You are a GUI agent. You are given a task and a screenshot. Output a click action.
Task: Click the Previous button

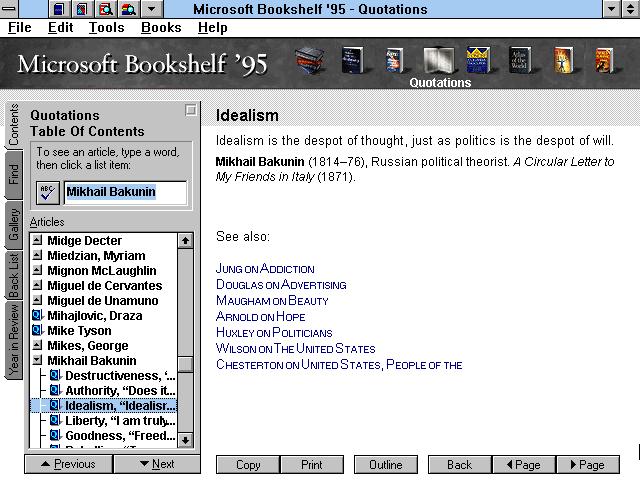pos(68,464)
